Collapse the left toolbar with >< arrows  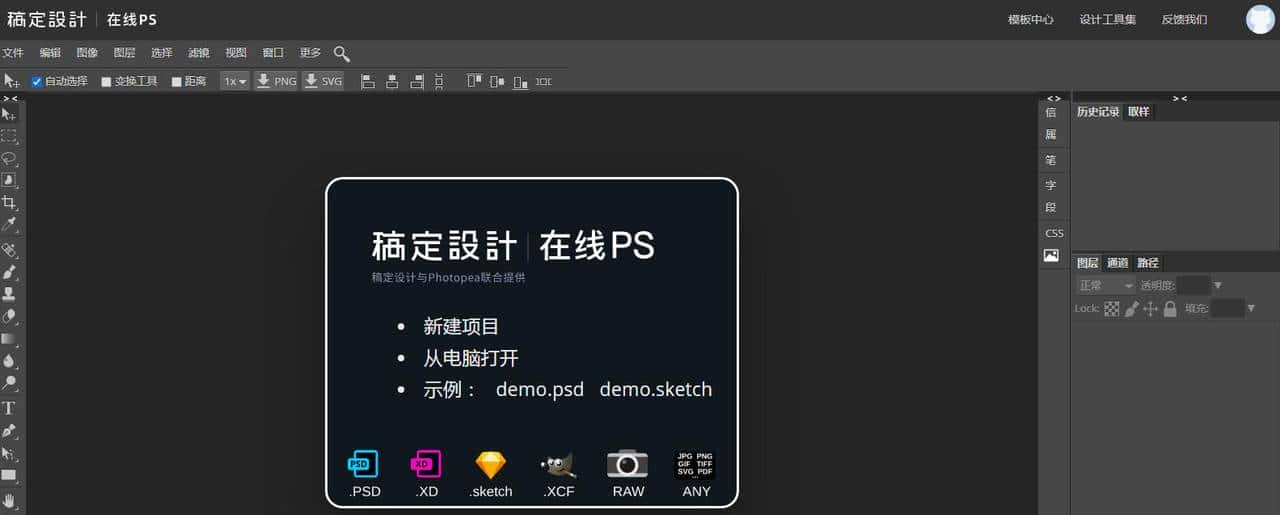[10, 98]
